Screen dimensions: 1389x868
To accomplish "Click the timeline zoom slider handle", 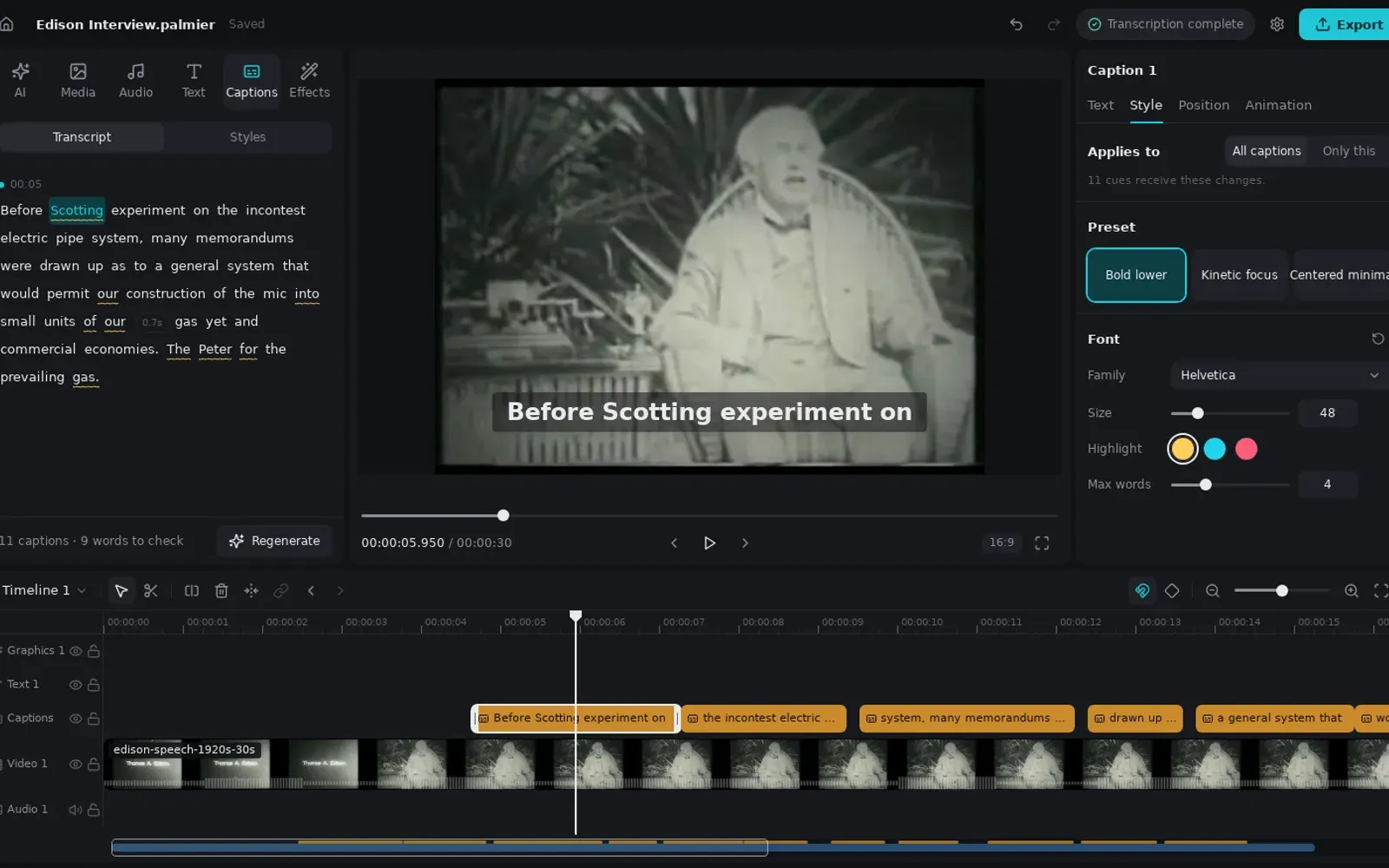I will coord(1281,591).
